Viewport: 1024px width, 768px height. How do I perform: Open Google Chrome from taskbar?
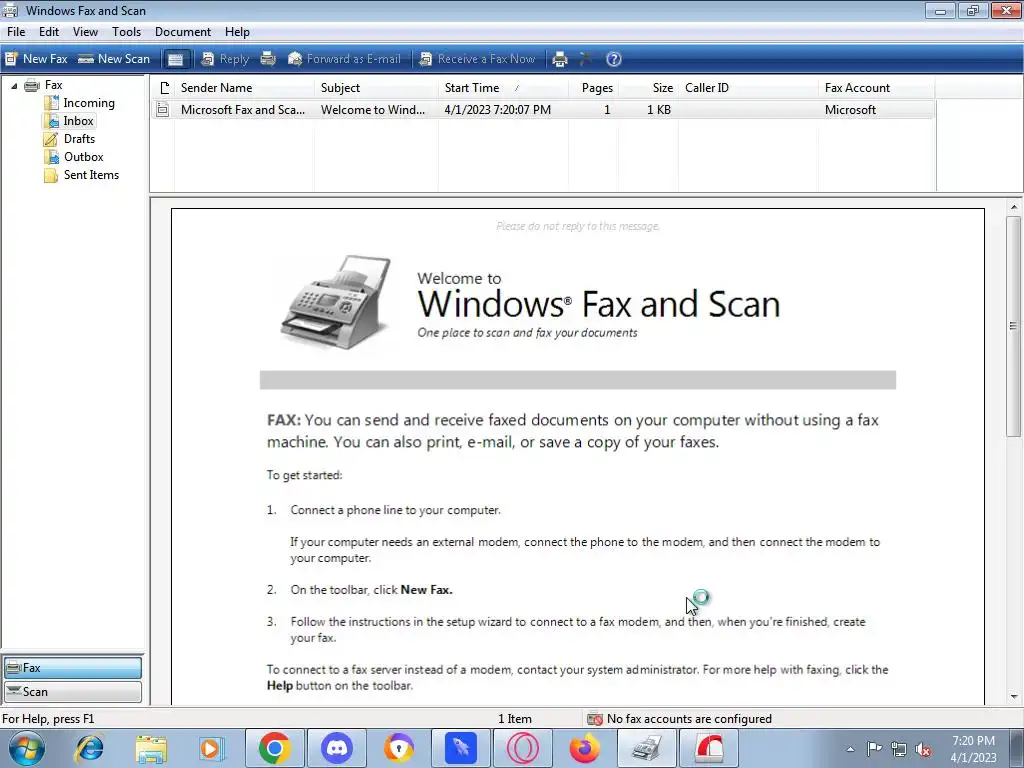[x=274, y=748]
